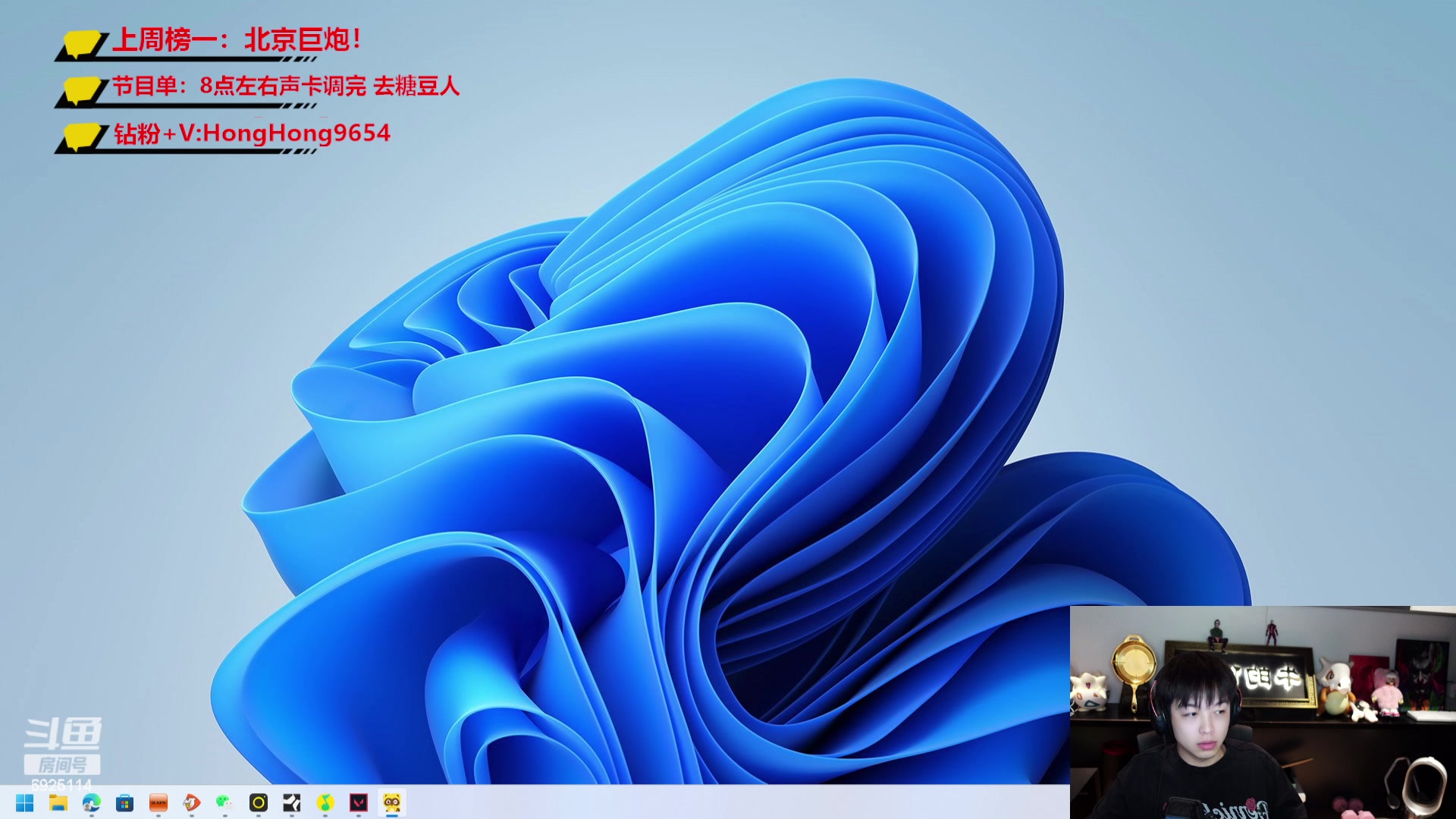Open the Valorant launcher from the taskbar

(x=358, y=802)
